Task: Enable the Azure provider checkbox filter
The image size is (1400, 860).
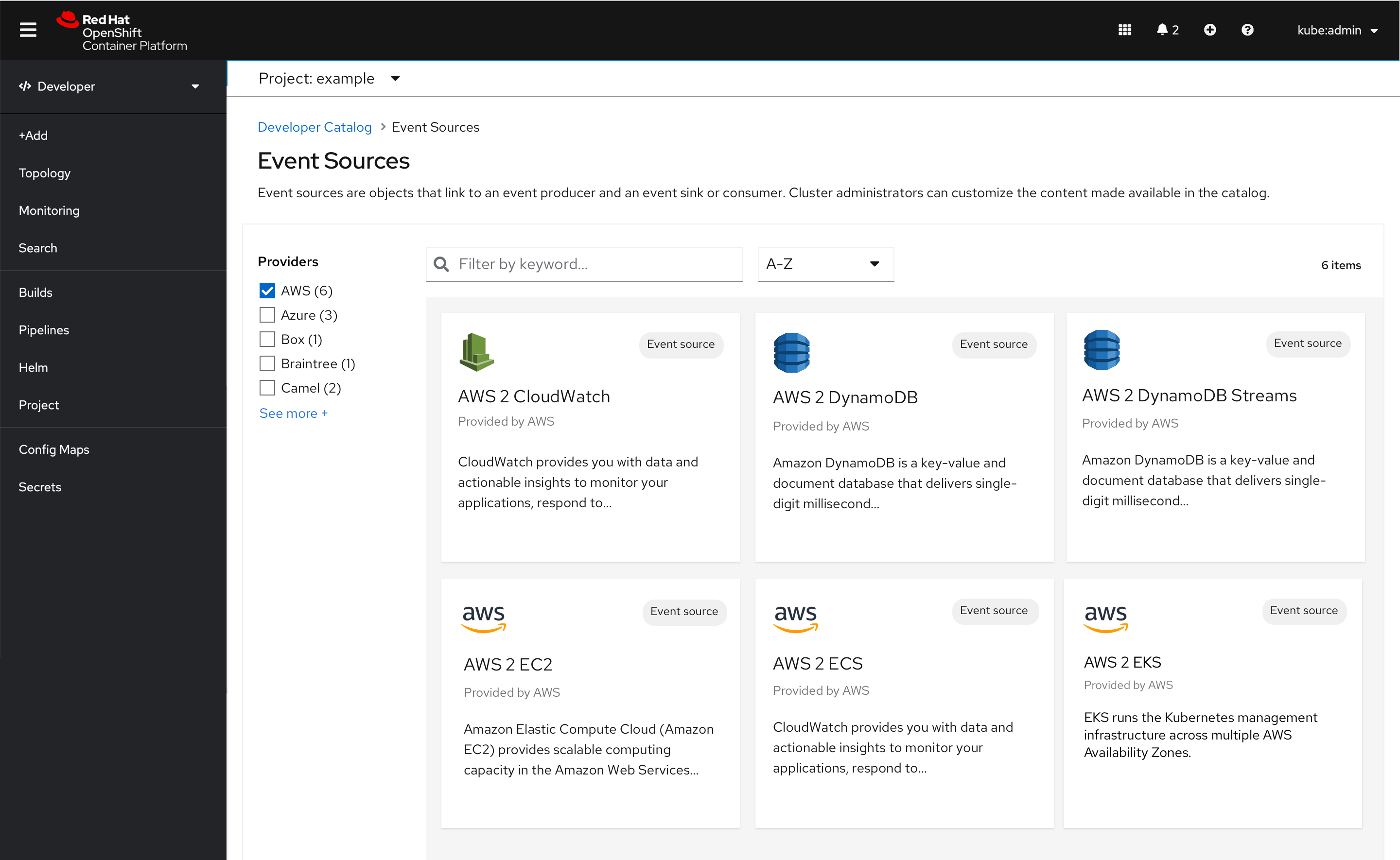Action: 266,315
